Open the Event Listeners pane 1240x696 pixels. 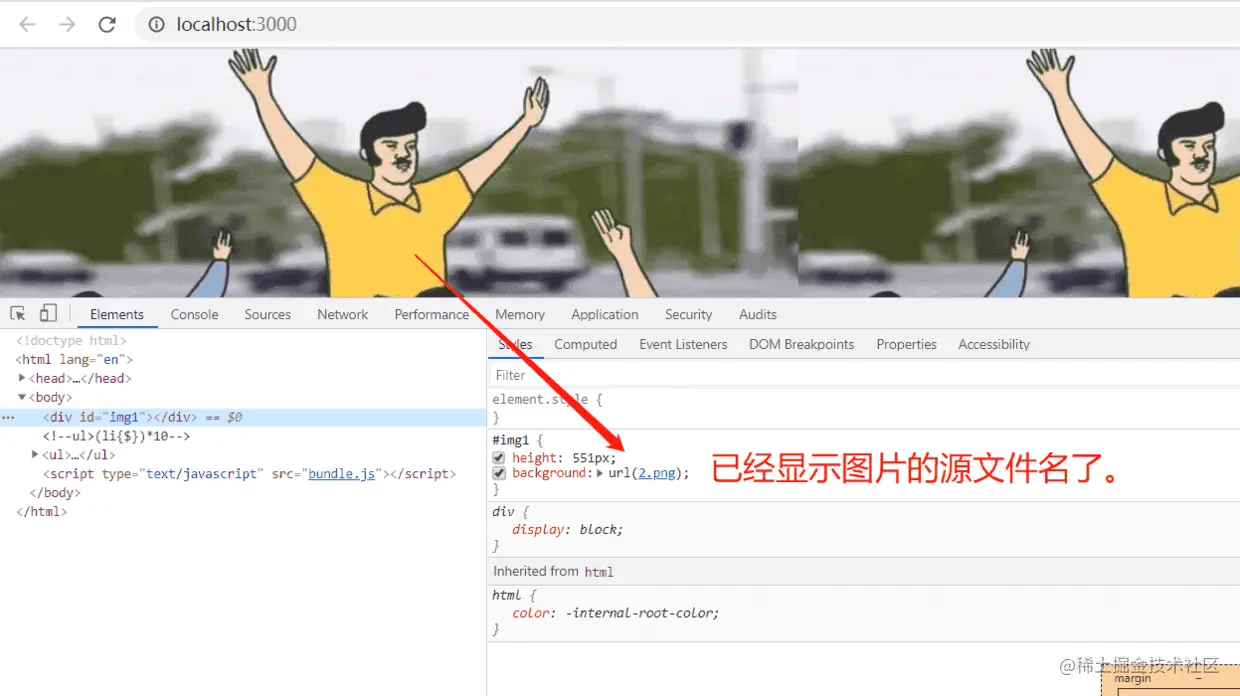tap(684, 344)
